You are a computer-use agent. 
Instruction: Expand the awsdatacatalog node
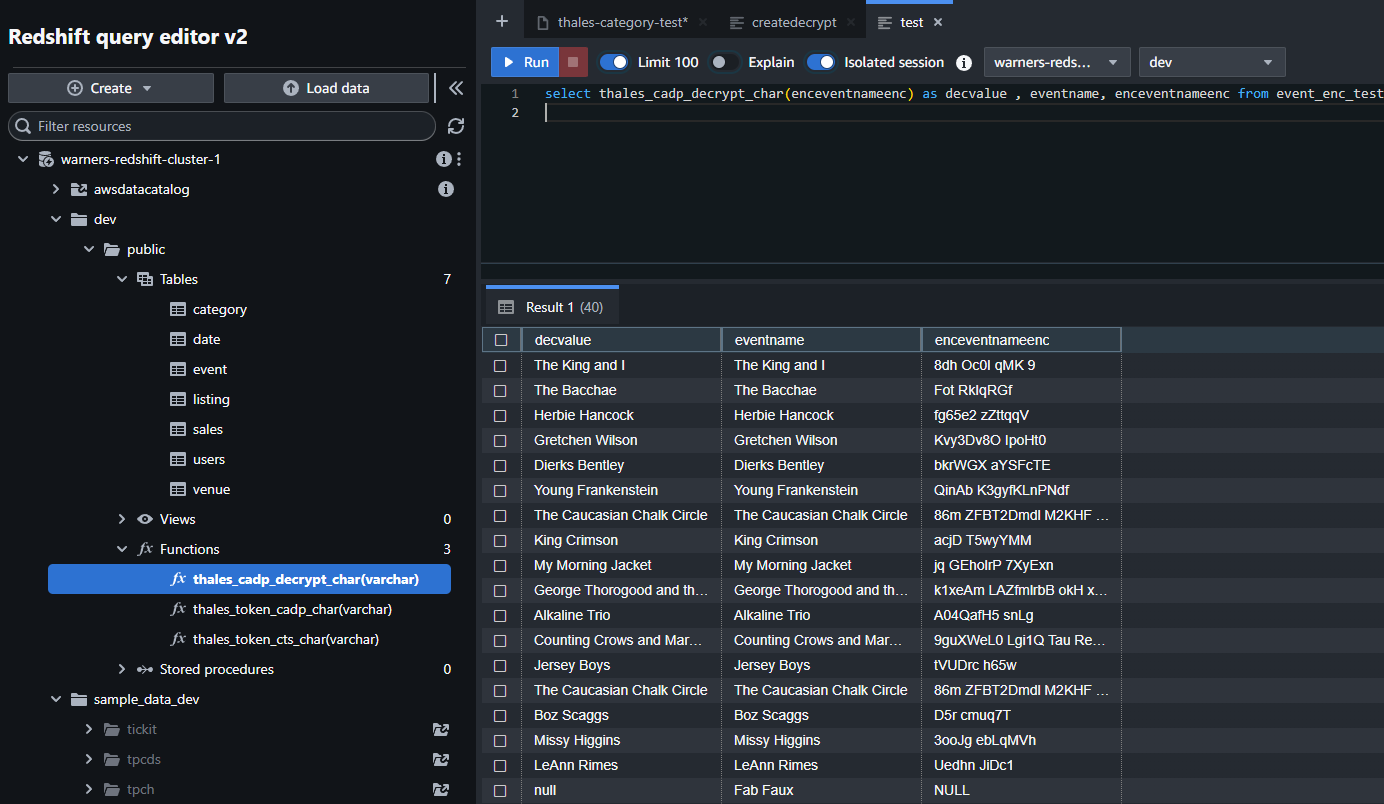(56, 189)
